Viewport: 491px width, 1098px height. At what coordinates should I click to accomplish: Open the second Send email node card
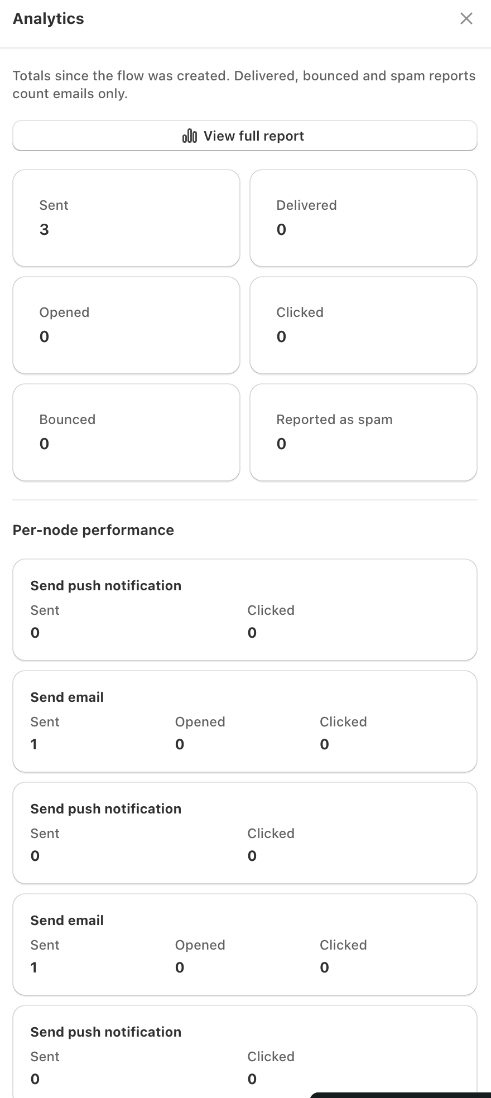[x=245, y=945]
